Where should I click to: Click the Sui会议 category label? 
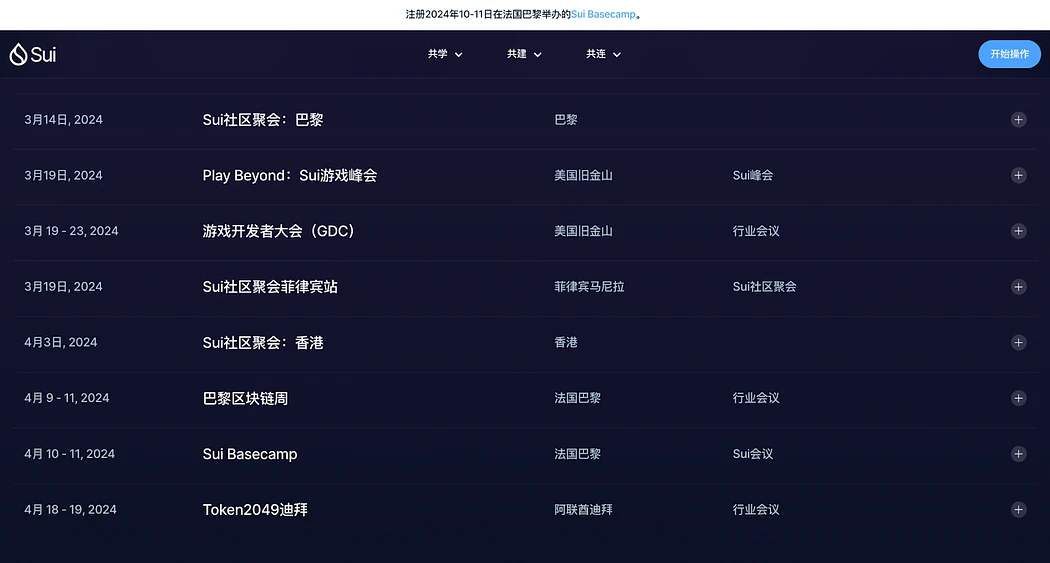pyautogui.click(x=753, y=454)
